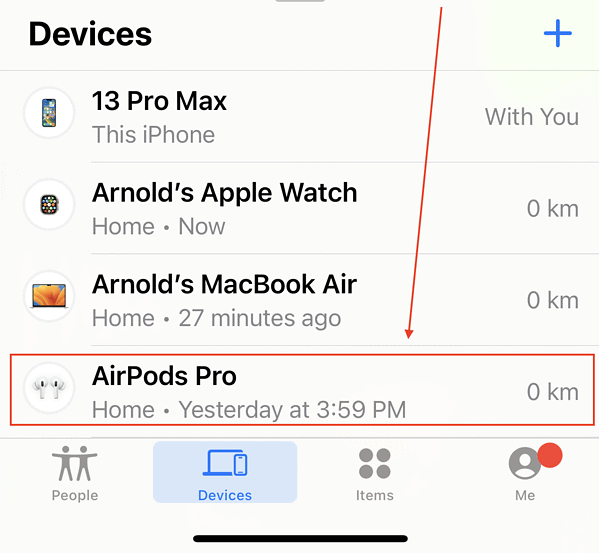Open Arnold's MacBook Air entry

coord(300,300)
